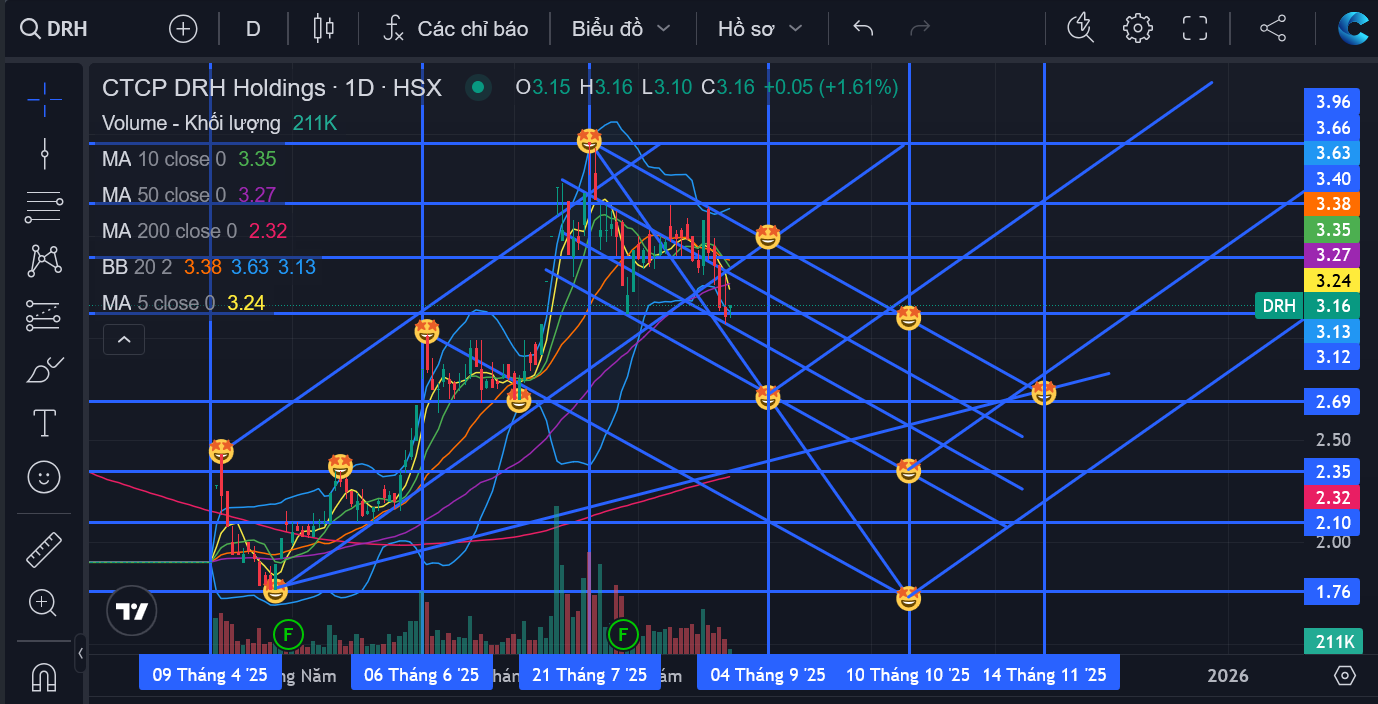The height and width of the screenshot is (704, 1378).
Task: Click the 2.69 price level label
Action: tap(1333, 402)
